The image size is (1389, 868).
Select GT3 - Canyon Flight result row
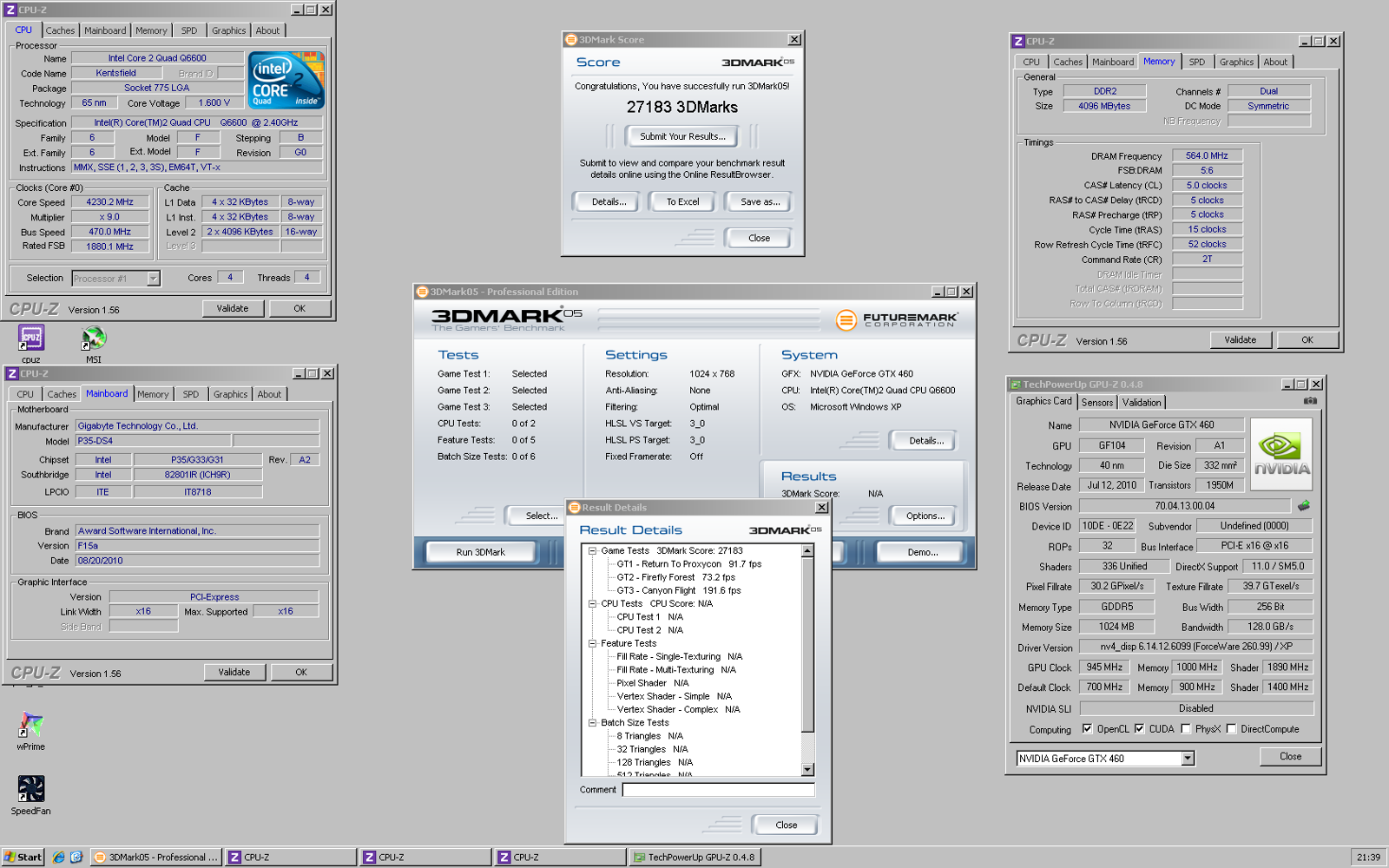point(678,591)
